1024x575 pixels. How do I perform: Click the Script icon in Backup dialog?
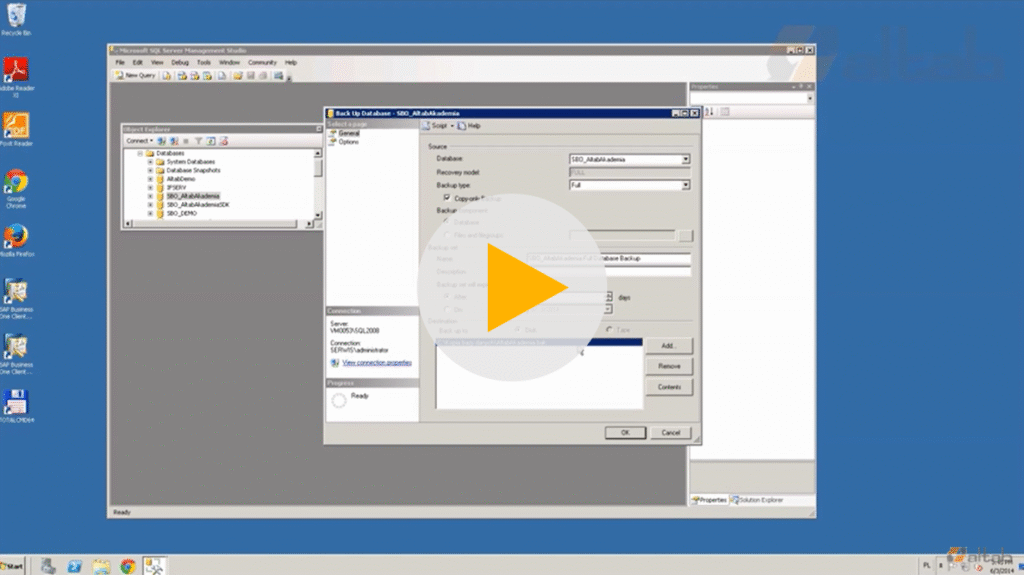click(x=426, y=125)
